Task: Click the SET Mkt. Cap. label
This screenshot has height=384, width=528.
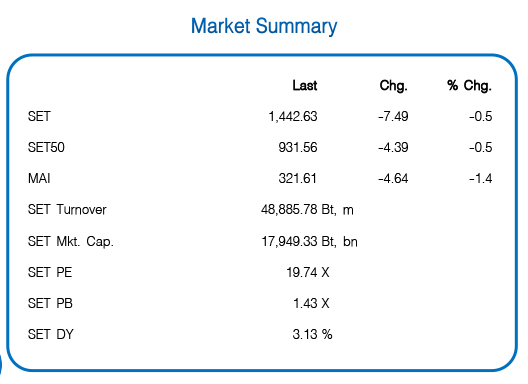Action: pyautogui.click(x=71, y=242)
